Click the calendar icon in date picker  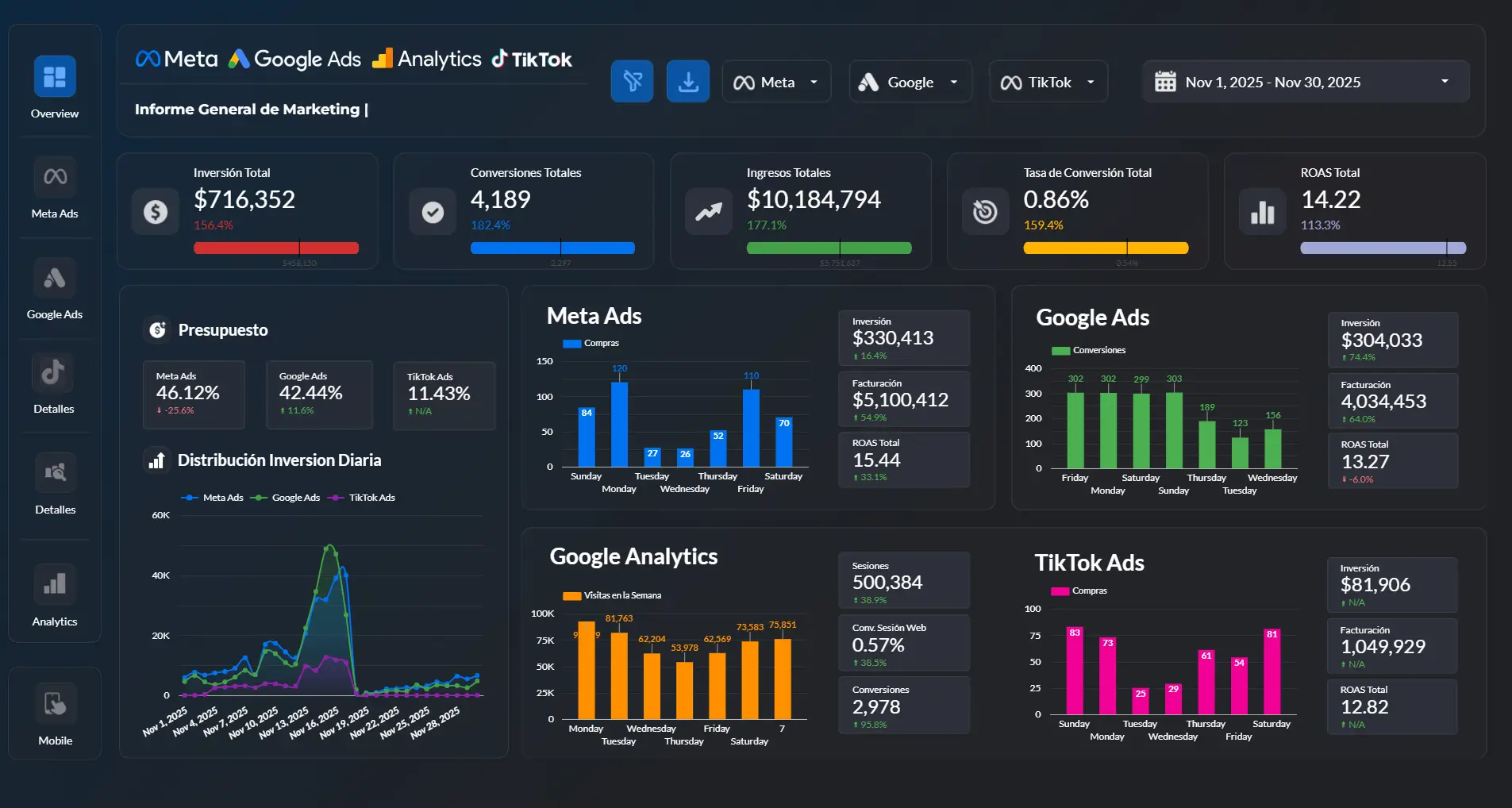(1165, 82)
